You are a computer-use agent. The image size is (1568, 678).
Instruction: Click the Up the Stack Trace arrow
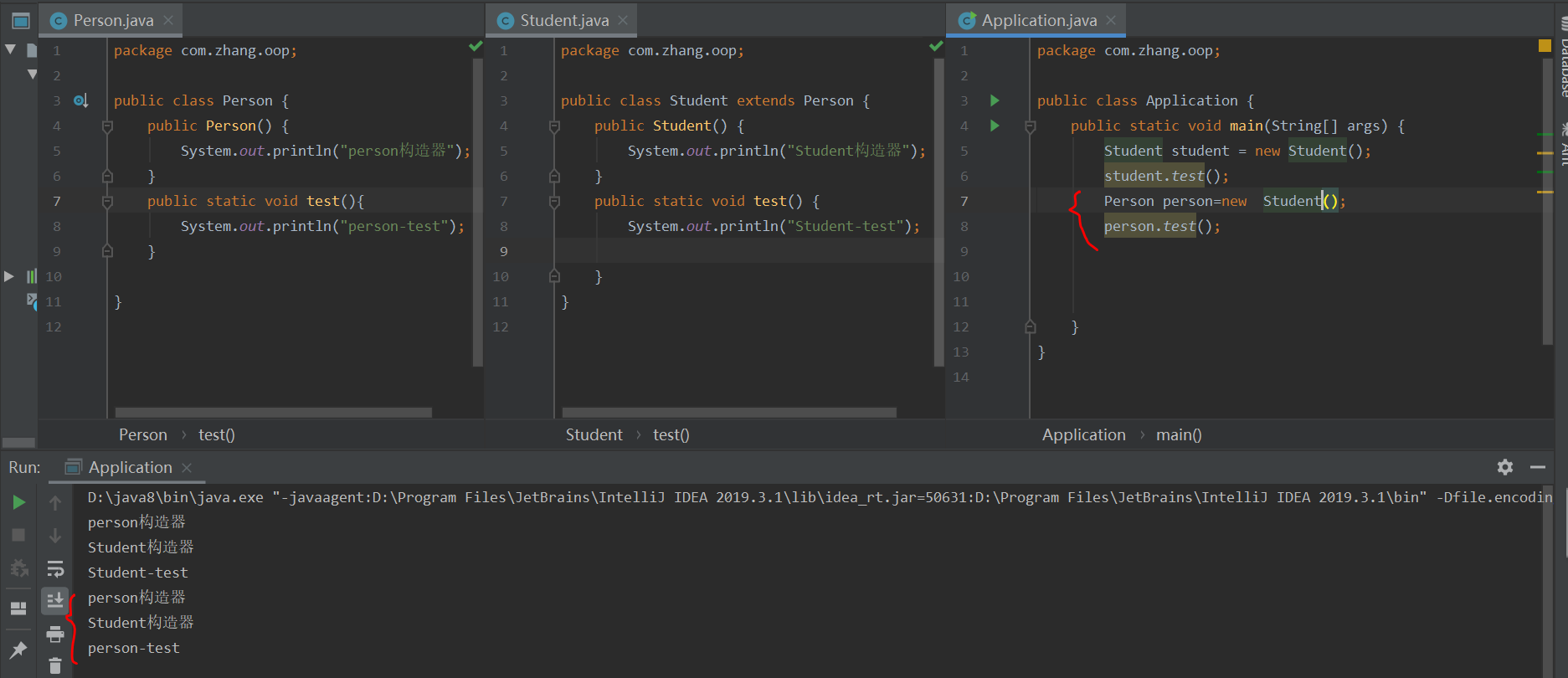pyautogui.click(x=55, y=502)
